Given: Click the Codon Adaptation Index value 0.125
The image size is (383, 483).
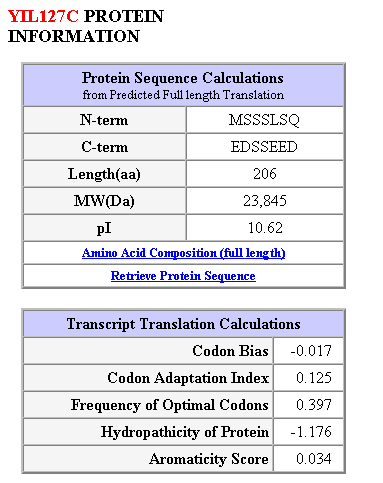Looking at the screenshot, I should click(x=314, y=378).
